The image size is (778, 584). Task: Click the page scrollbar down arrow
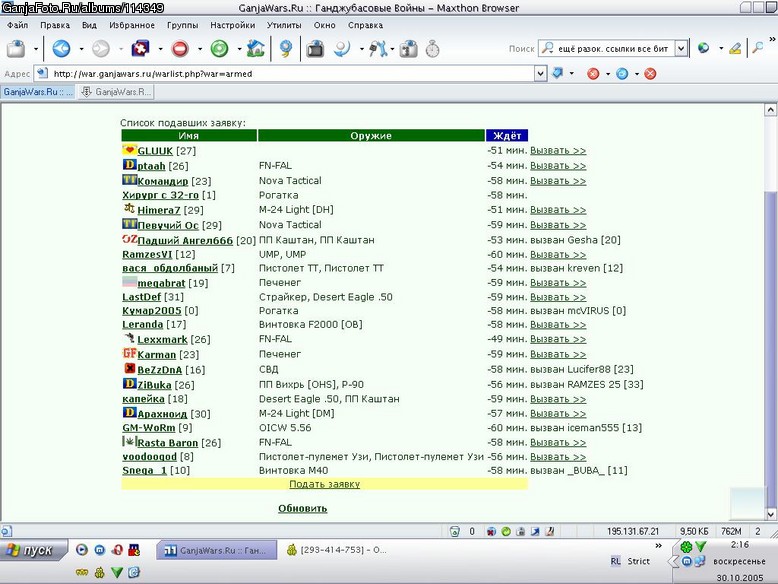(771, 514)
